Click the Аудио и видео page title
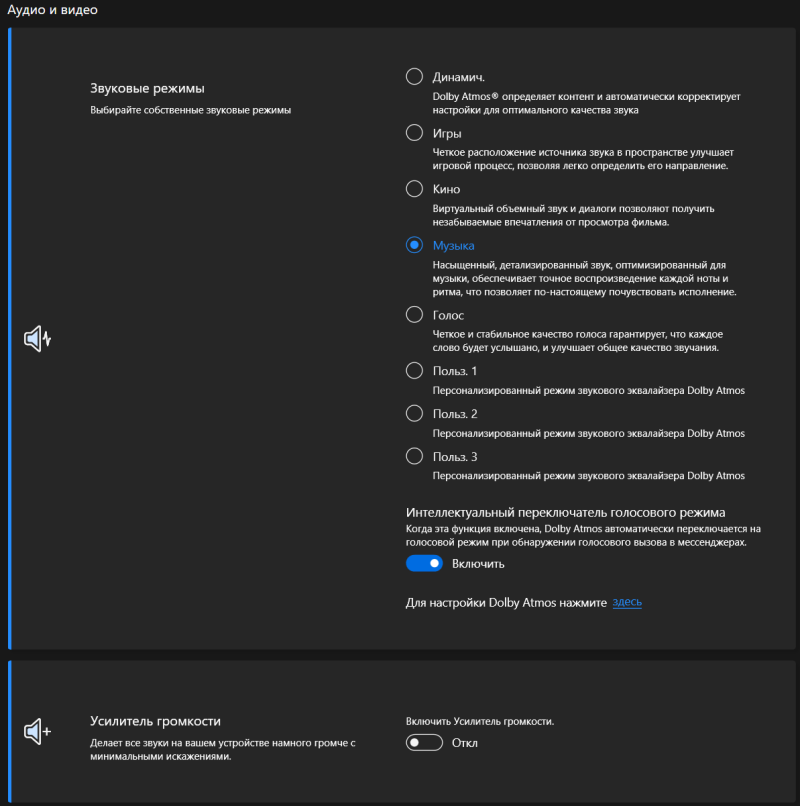Screen dimensions: 800x806 coord(52,10)
